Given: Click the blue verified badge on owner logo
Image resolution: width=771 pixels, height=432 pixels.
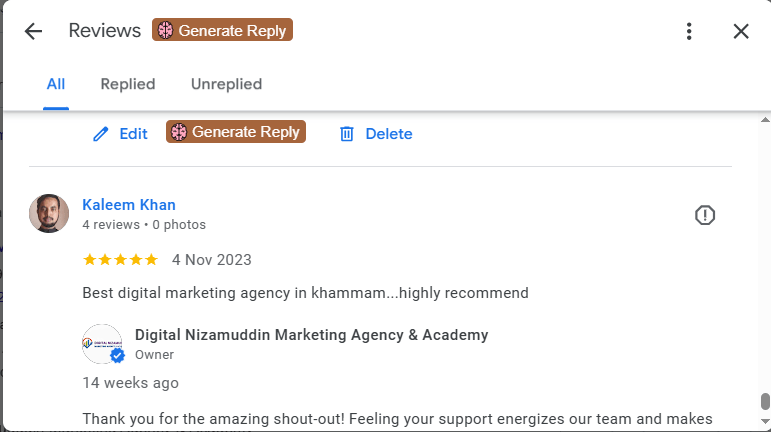Looking at the screenshot, I should pyautogui.click(x=117, y=356).
